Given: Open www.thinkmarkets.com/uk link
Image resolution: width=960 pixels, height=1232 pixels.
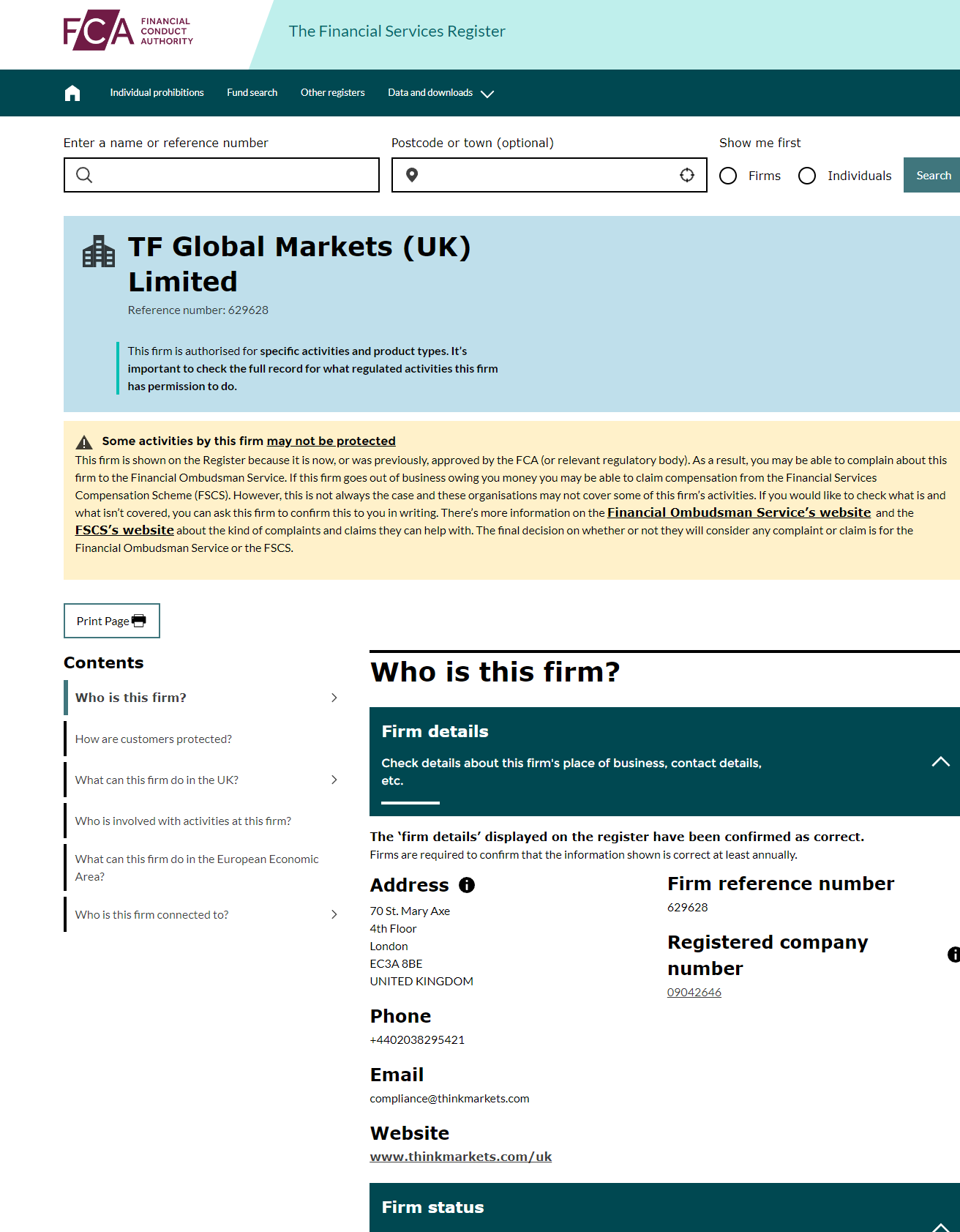Looking at the screenshot, I should click(x=461, y=1157).
